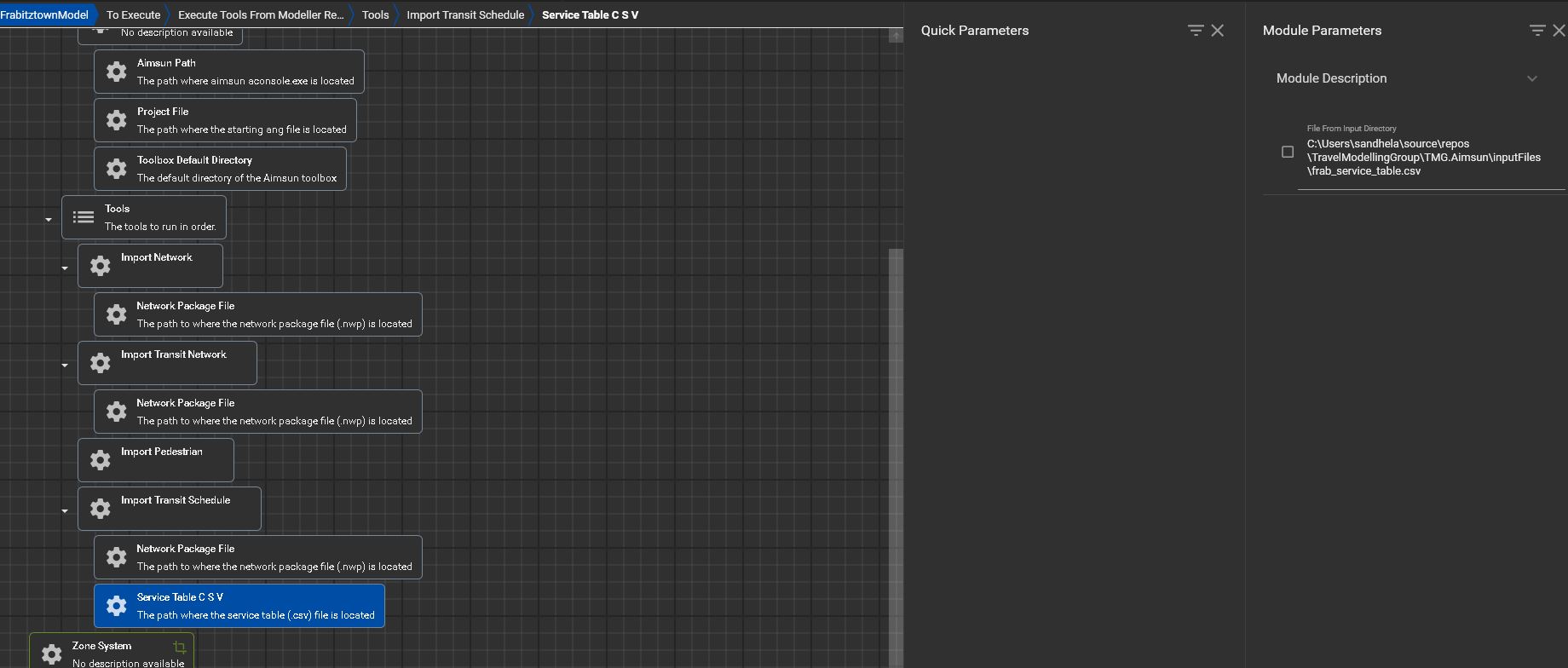This screenshot has width=1568, height=668.
Task: Click the frab_service_table.csv file path field
Action: point(1423,158)
